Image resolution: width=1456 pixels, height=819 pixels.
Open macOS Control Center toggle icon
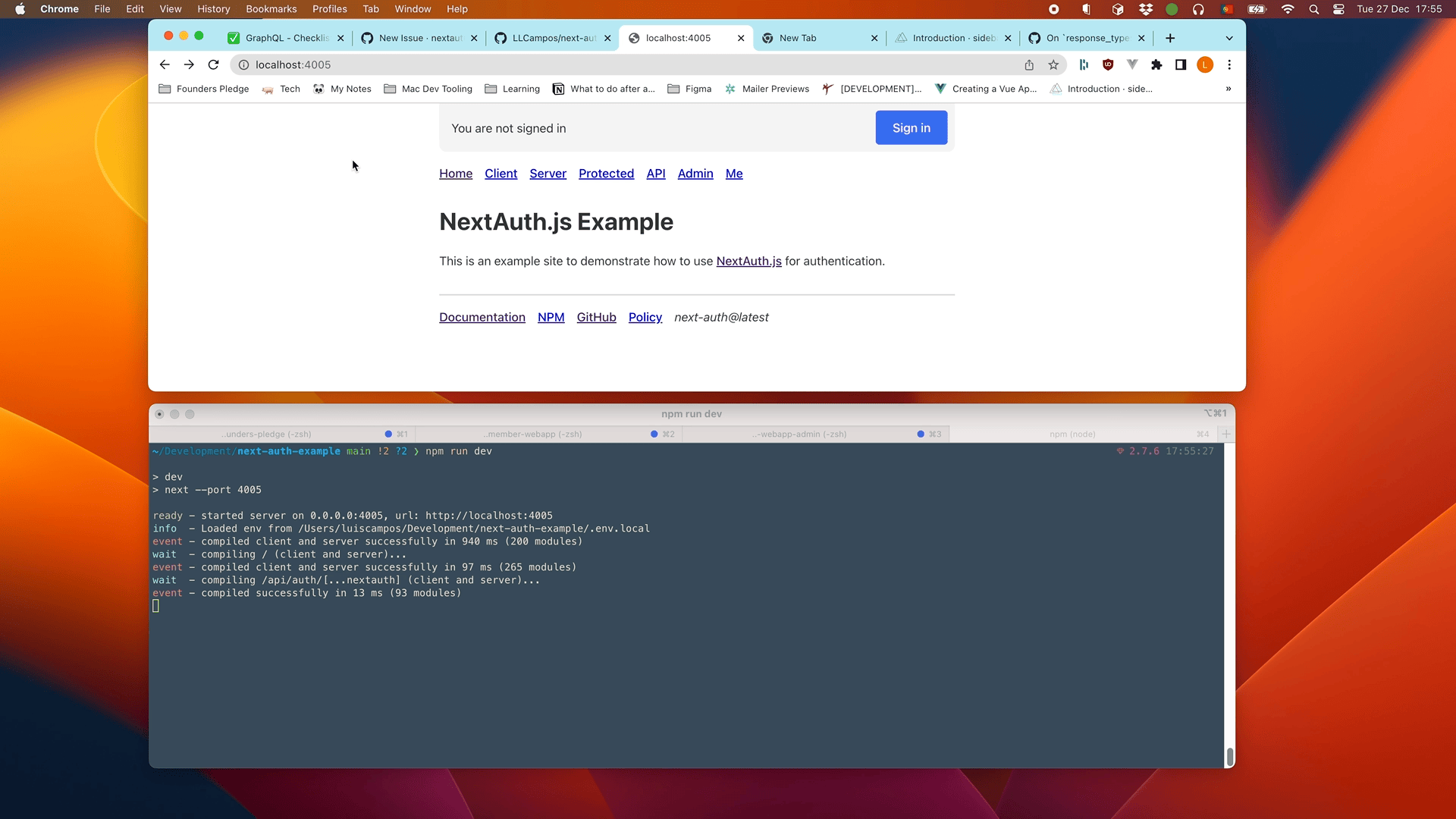(x=1338, y=9)
